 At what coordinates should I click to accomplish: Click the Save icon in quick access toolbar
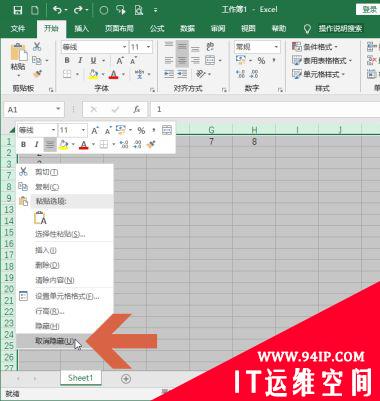17,10
